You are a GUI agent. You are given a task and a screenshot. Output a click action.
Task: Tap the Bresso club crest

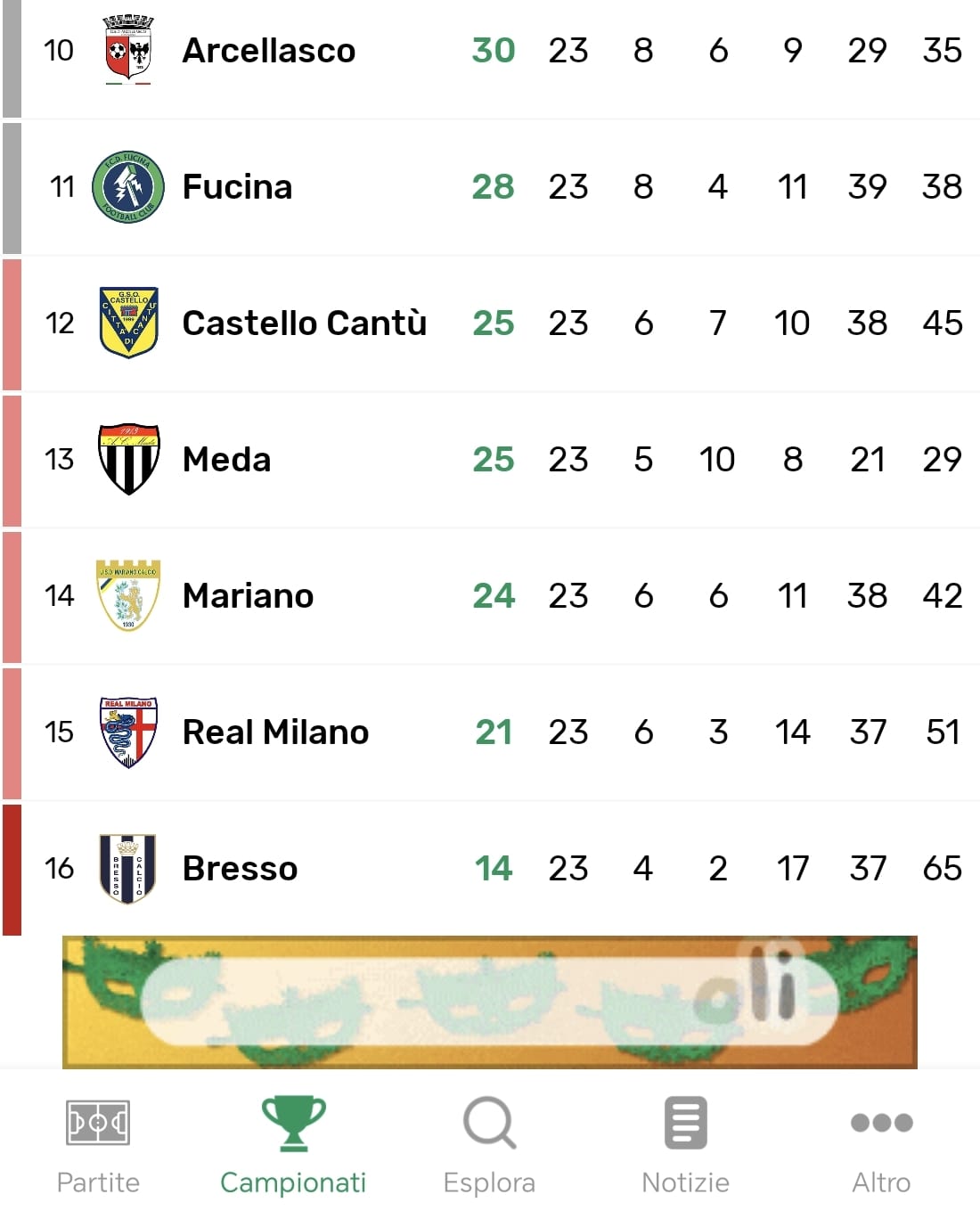(x=128, y=868)
